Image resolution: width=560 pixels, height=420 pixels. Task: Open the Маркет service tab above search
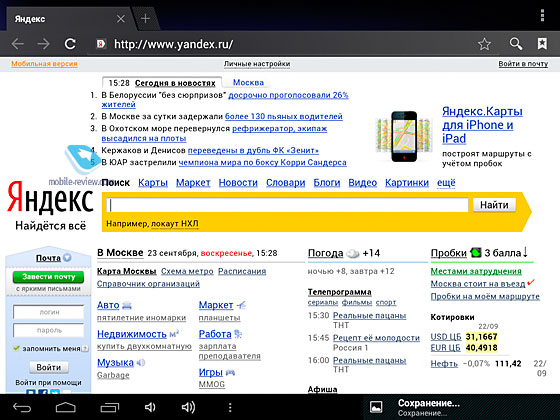point(193,182)
